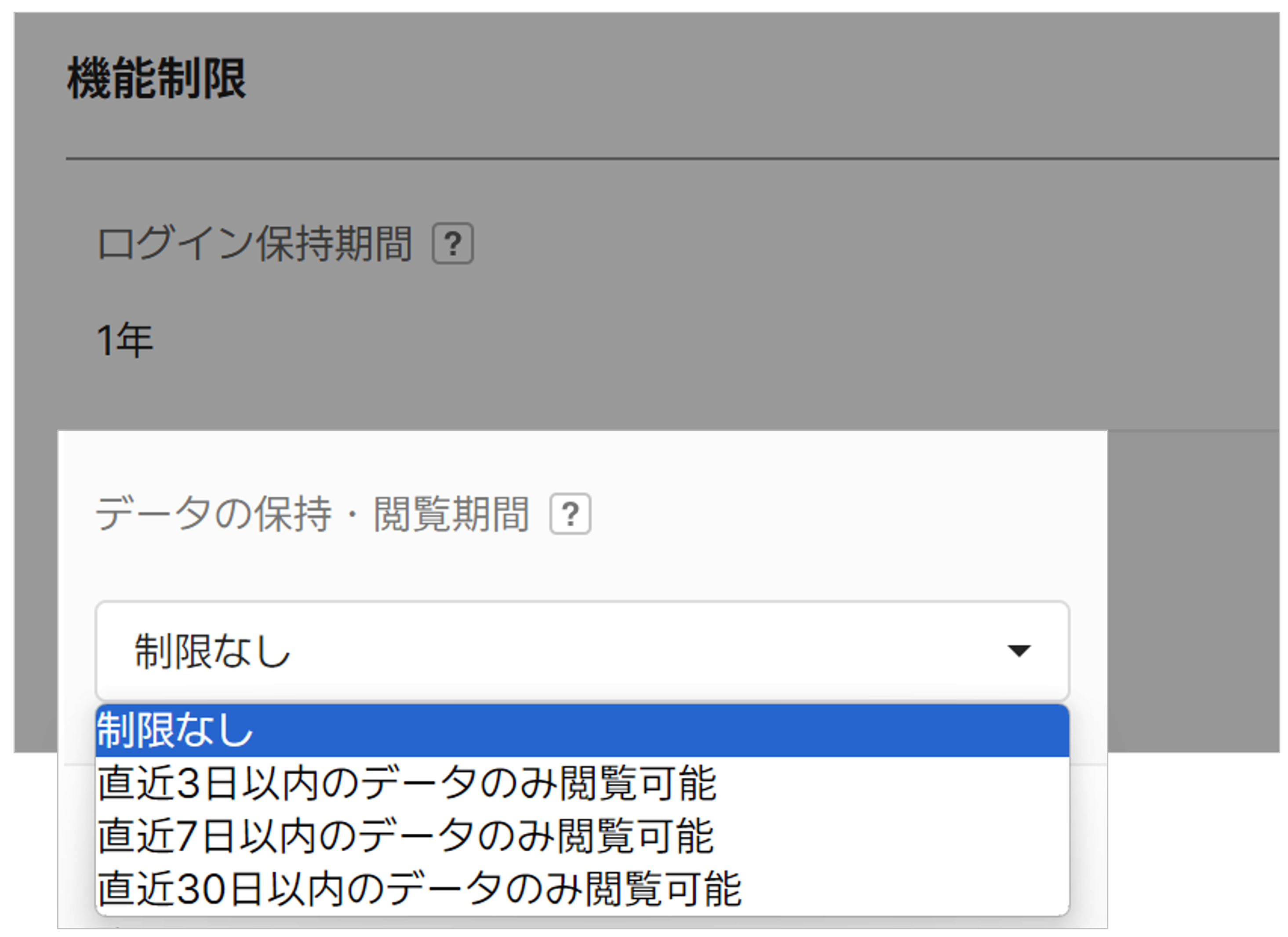Image resolution: width=1288 pixels, height=937 pixels.
Task: Click the help icon beside ログイン保持期間
Action: 453,244
